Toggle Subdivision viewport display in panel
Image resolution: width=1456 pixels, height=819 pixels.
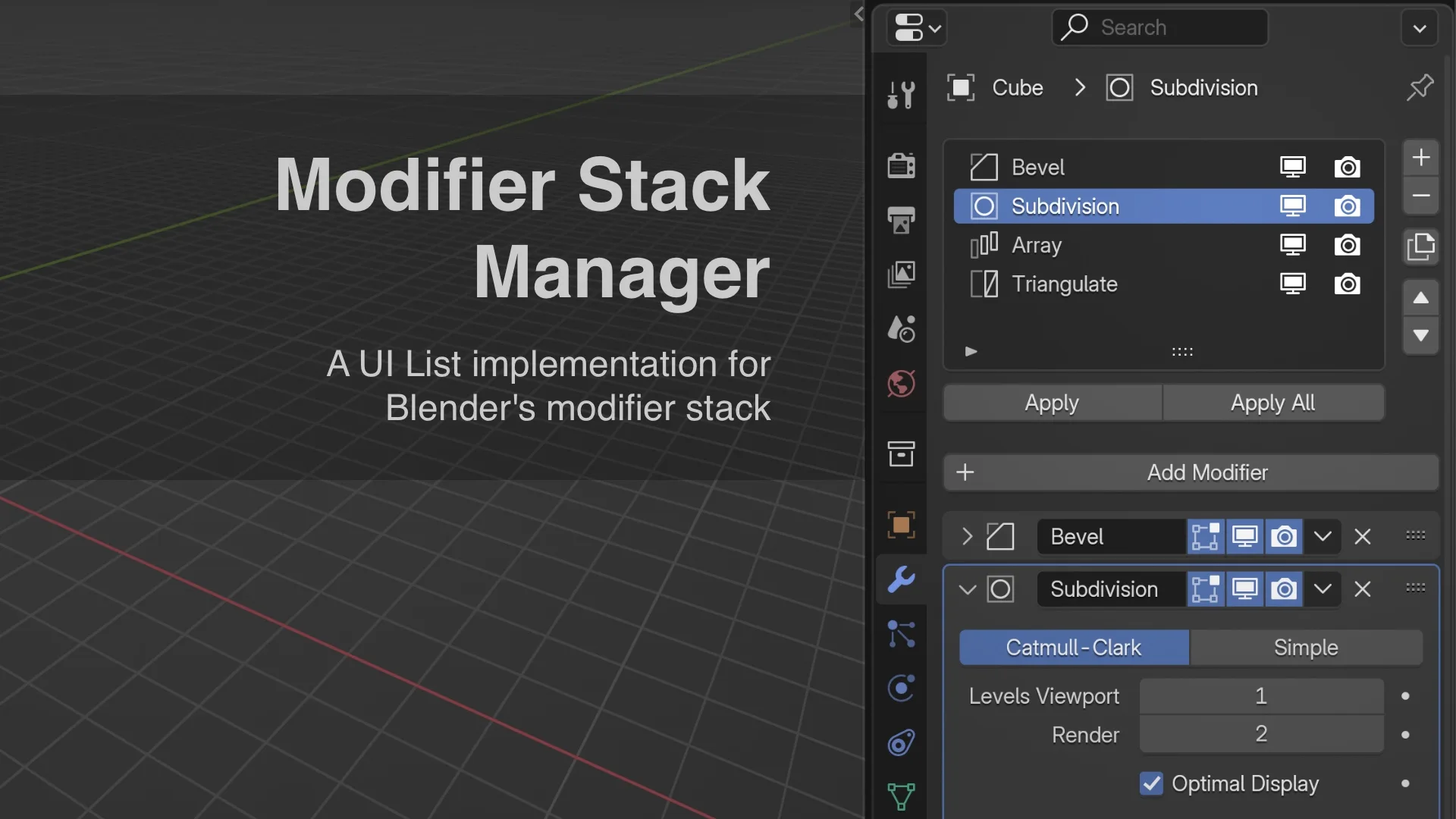coord(1244,589)
